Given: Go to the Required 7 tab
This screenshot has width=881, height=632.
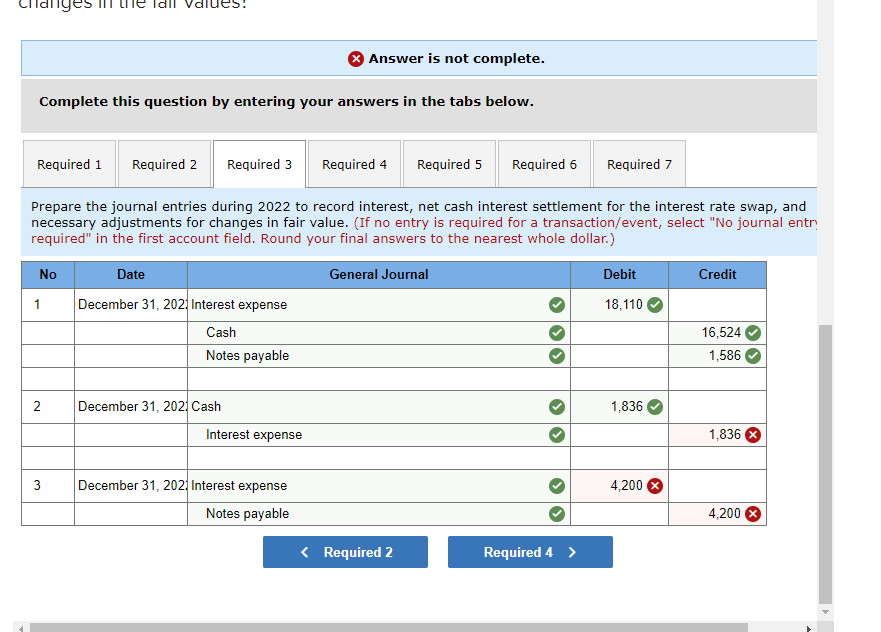Looking at the screenshot, I should [x=639, y=164].
